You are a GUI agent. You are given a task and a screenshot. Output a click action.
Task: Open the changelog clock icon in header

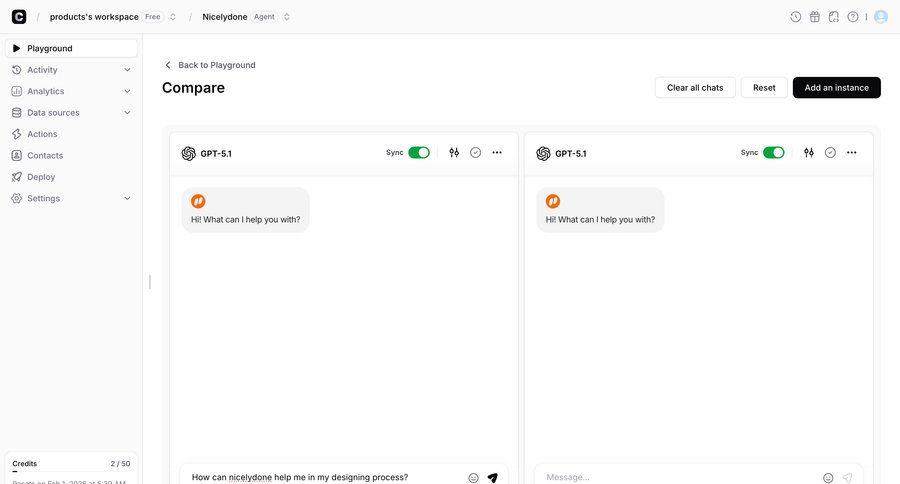coord(796,17)
